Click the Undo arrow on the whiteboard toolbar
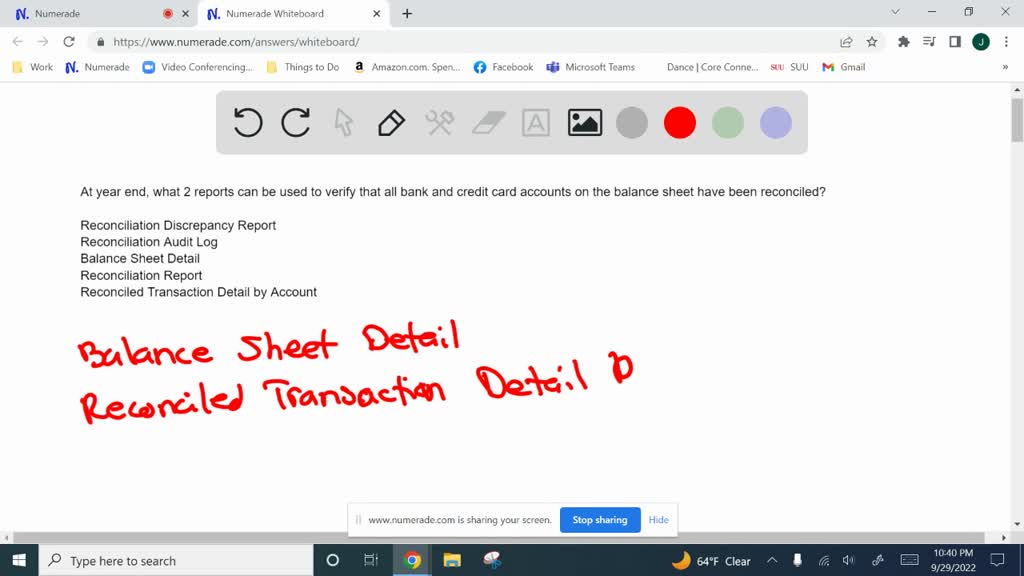The image size is (1024, 576). 248,122
